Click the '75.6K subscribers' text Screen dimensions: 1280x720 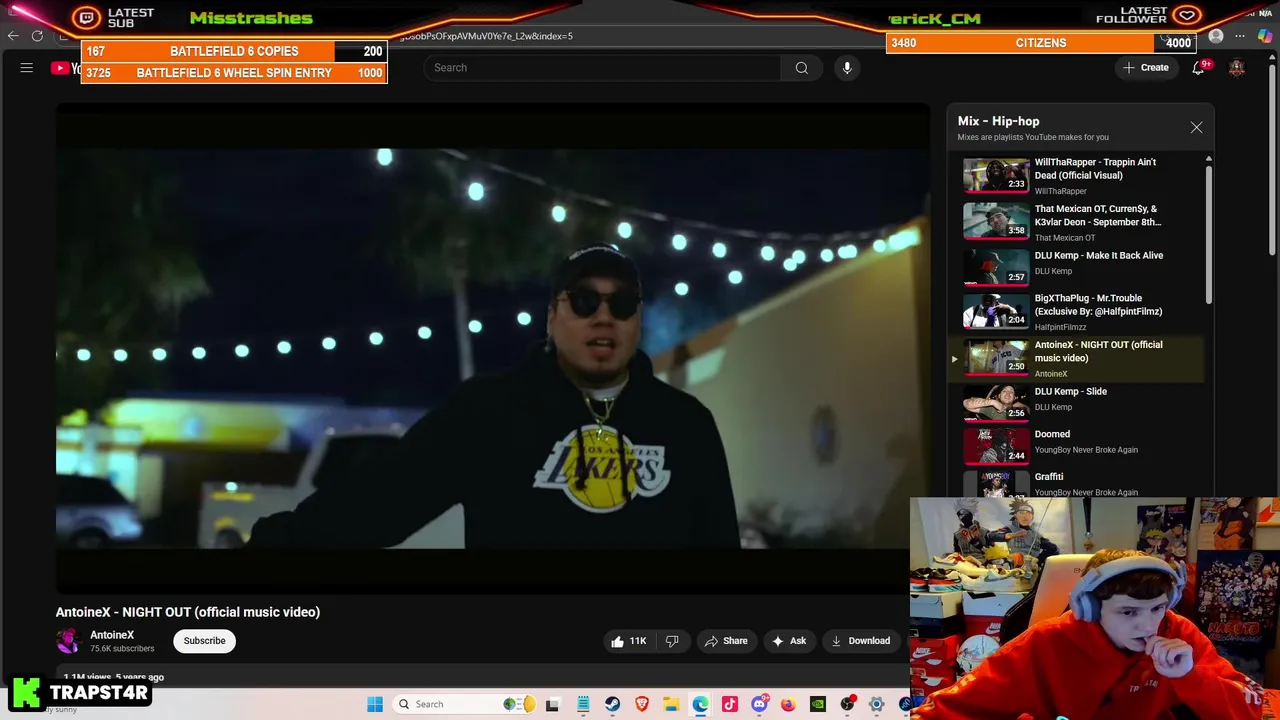coord(122,649)
